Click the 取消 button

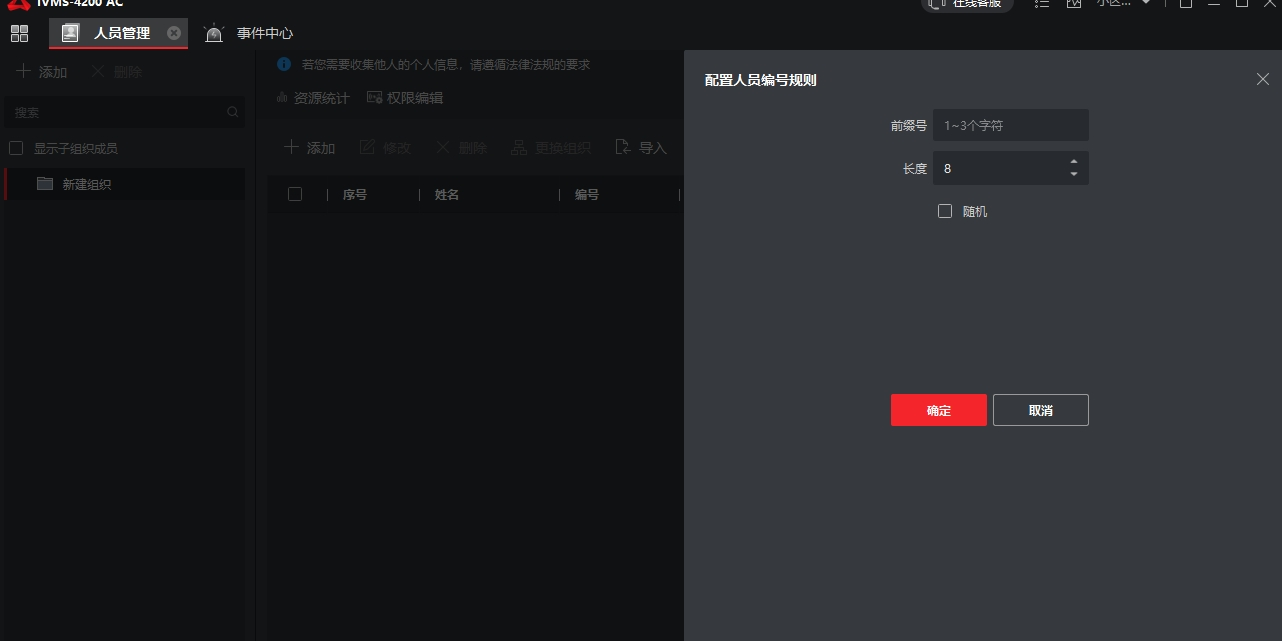pyautogui.click(x=1040, y=410)
